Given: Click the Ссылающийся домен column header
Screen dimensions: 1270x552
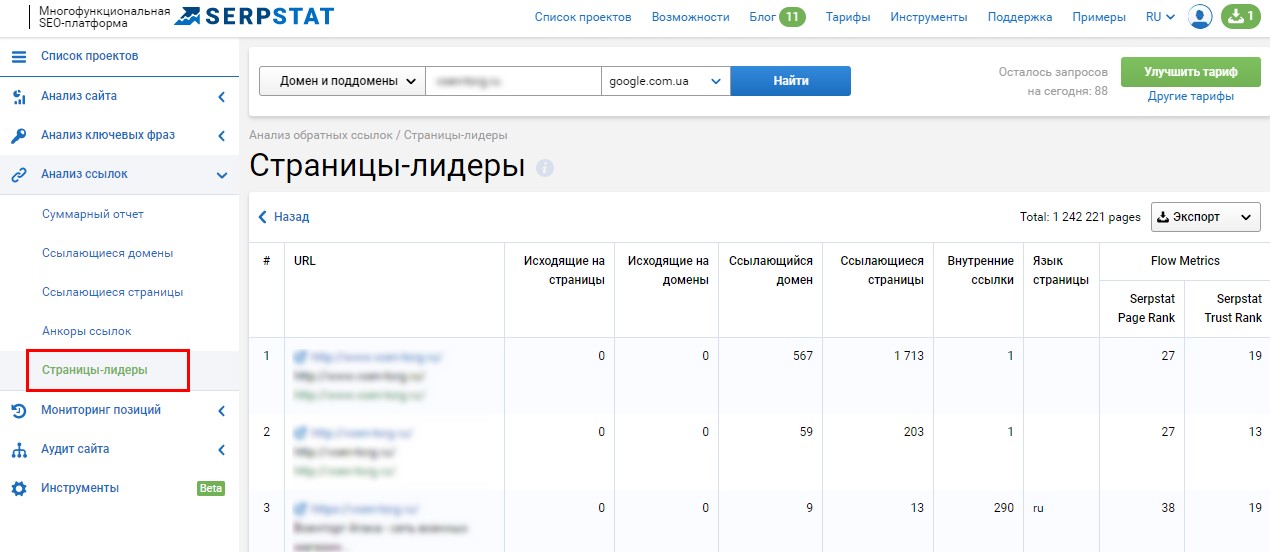Looking at the screenshot, I should 771,271.
